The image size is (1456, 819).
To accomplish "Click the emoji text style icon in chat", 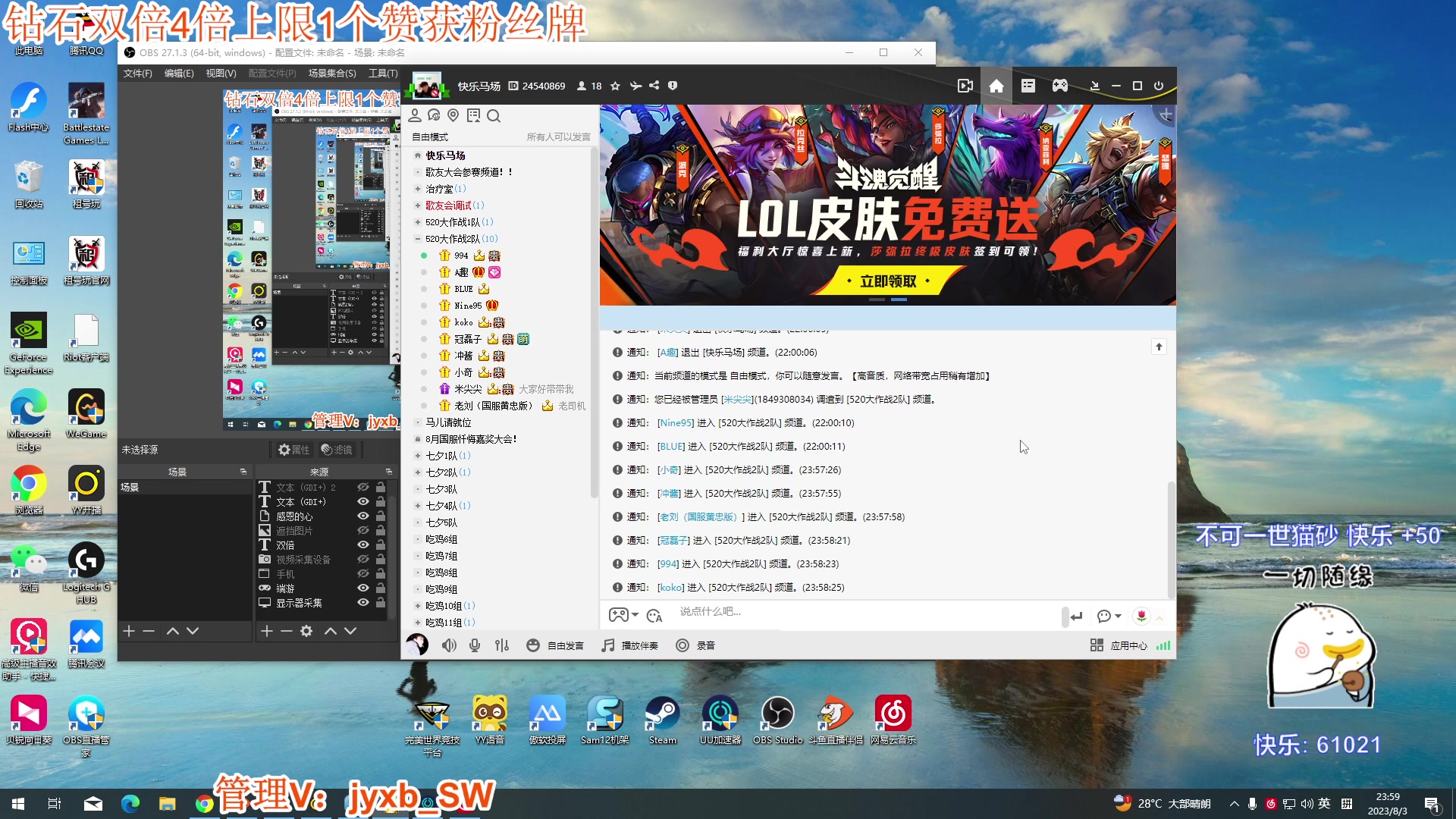I will [654, 616].
